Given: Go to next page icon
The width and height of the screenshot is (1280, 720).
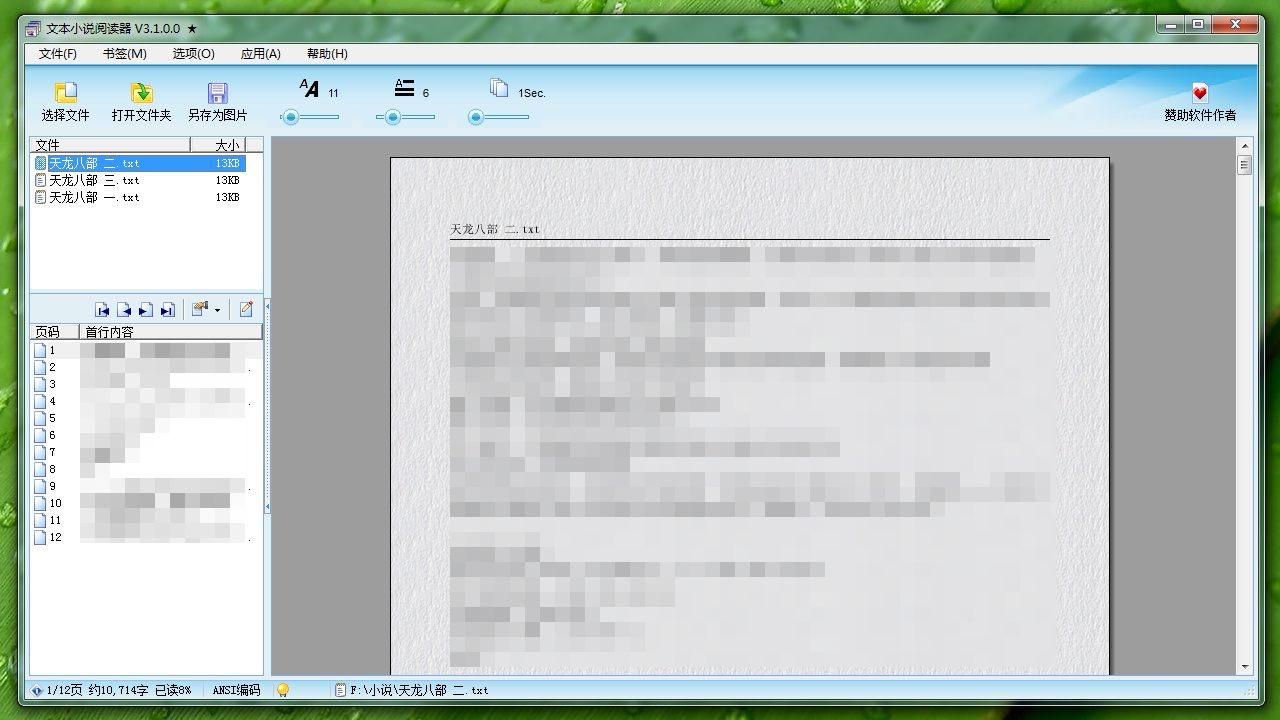Looking at the screenshot, I should coord(146,310).
